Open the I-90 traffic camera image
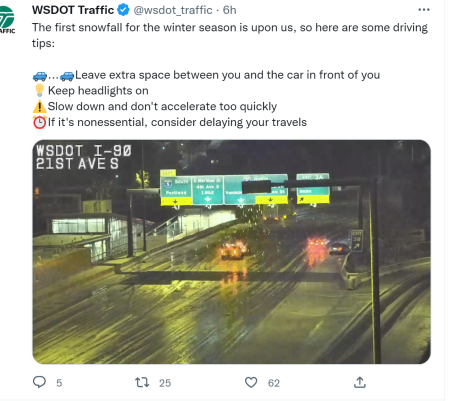 (231, 252)
